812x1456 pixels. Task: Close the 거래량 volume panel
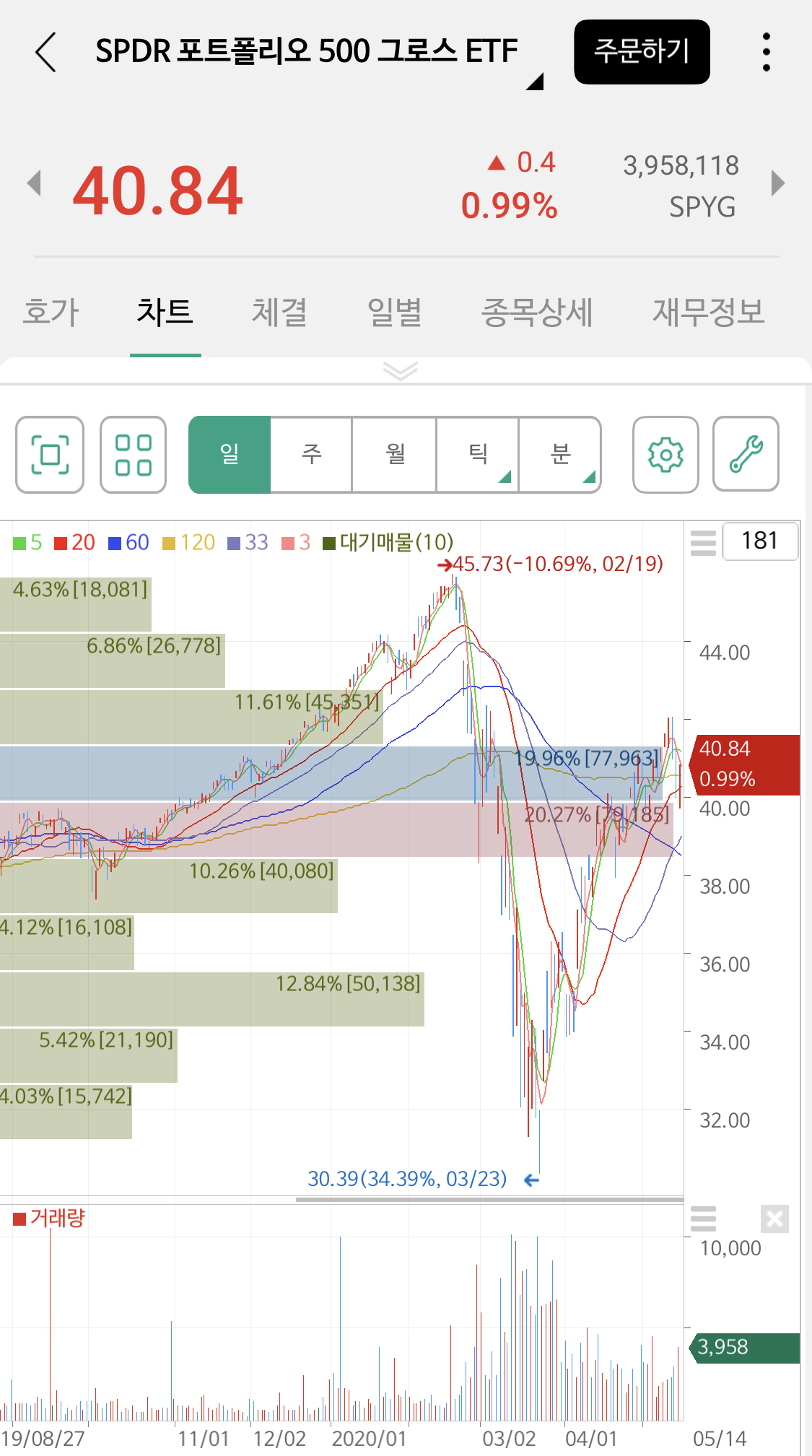(x=774, y=1219)
